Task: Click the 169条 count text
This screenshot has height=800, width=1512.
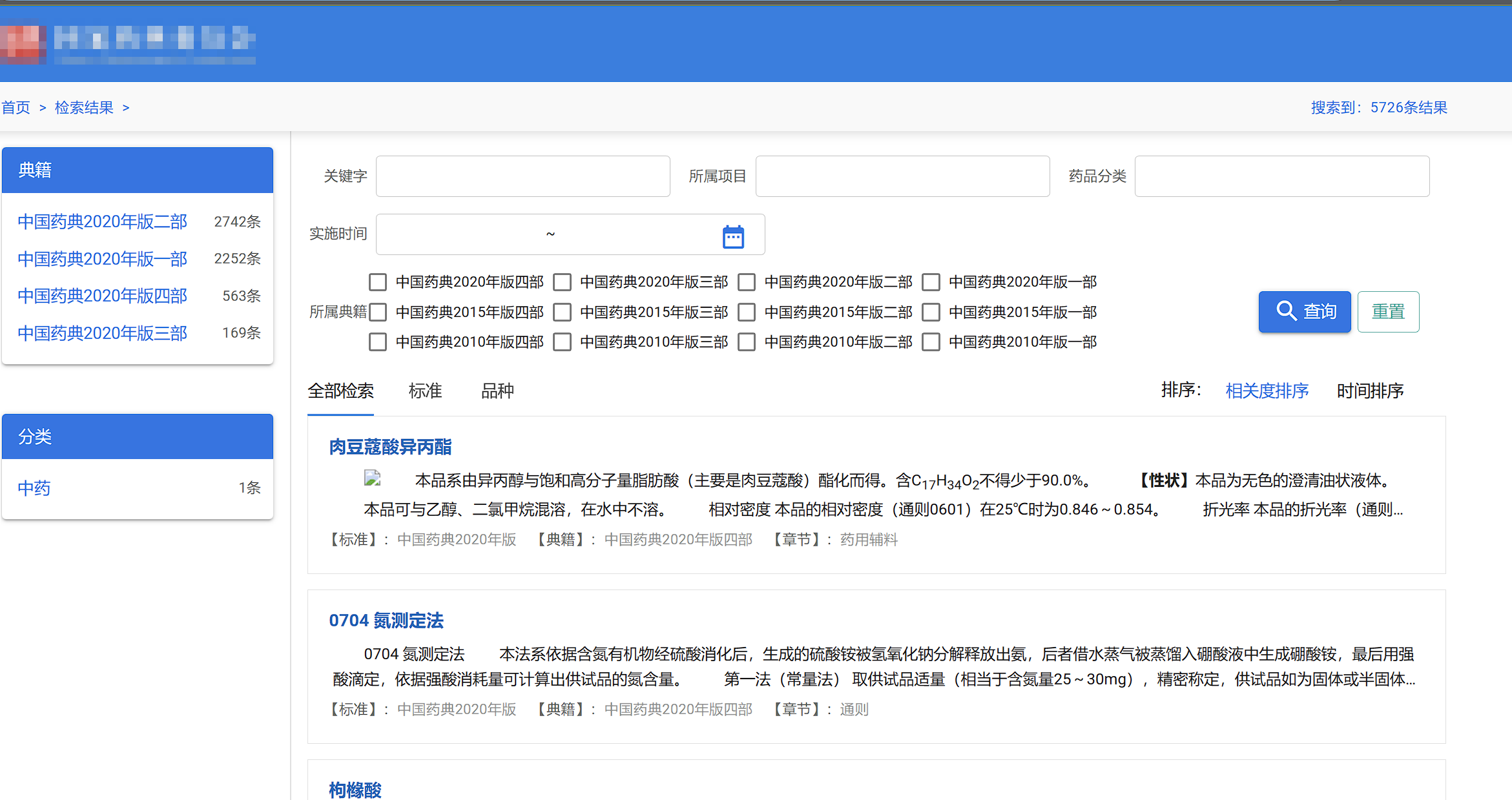Action: pos(242,333)
